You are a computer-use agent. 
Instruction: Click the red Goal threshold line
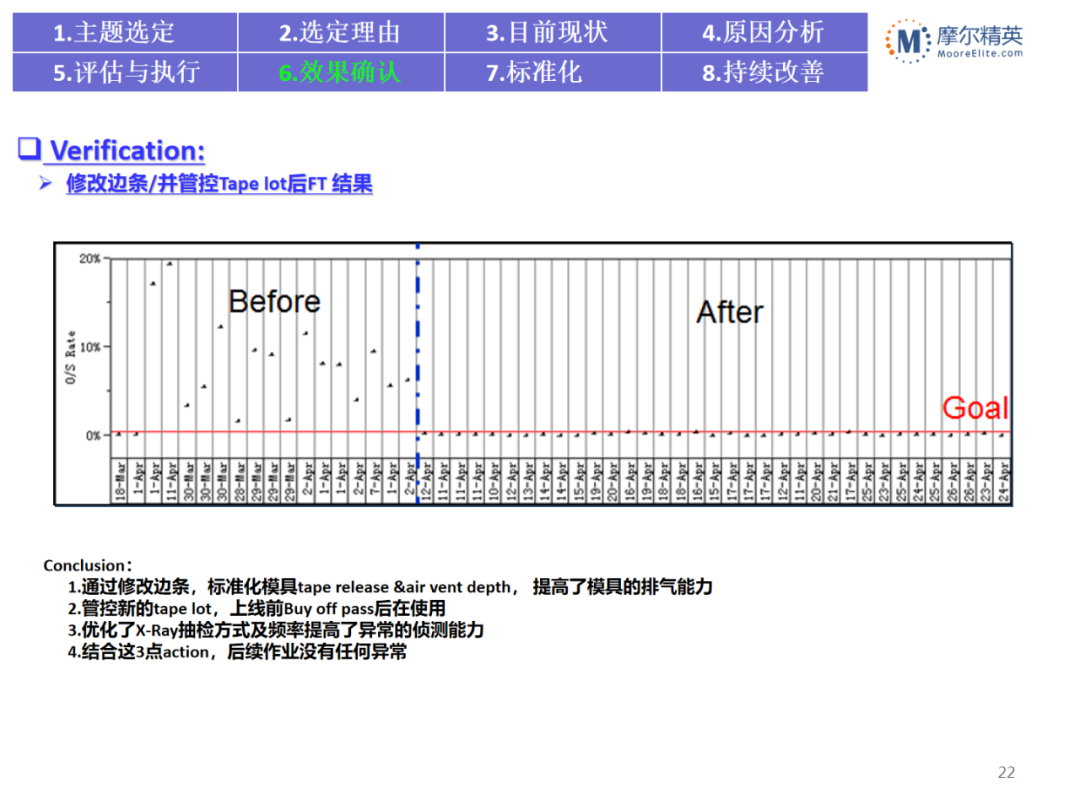tap(561, 432)
